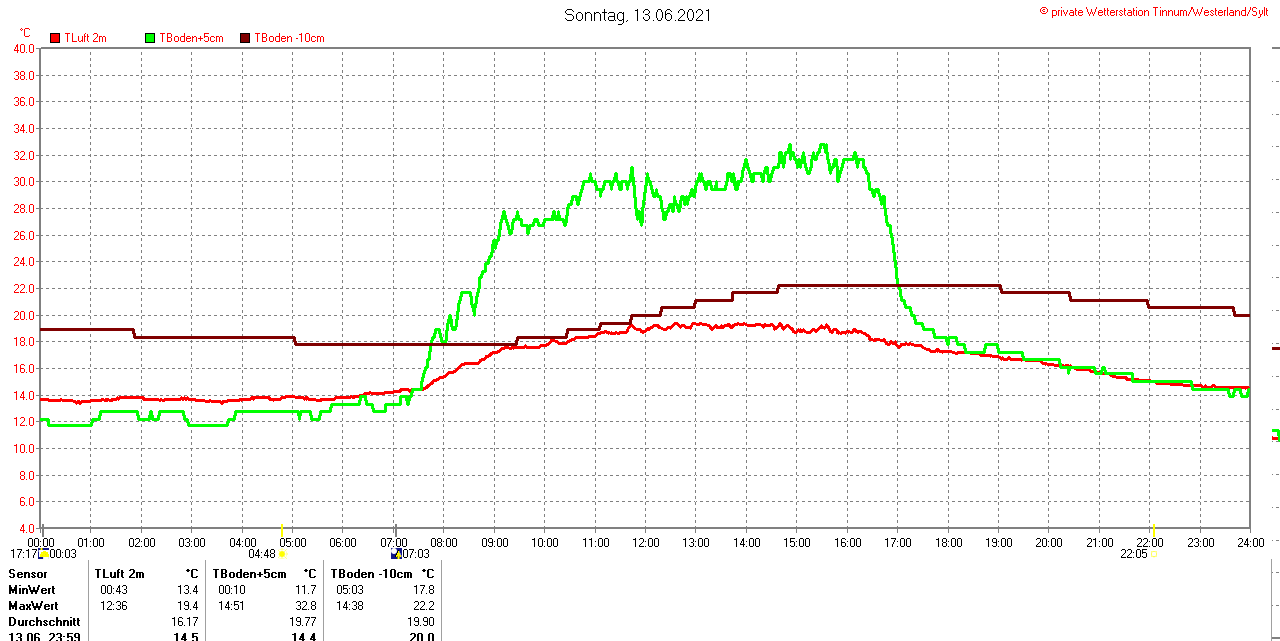Screen dimensions: 1280x641
Task: Click the blue moon icon at 07:03
Action: (396, 553)
